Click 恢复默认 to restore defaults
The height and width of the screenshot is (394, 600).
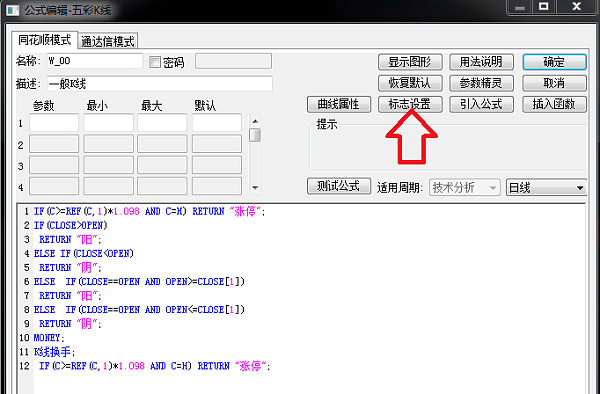pyautogui.click(x=410, y=83)
